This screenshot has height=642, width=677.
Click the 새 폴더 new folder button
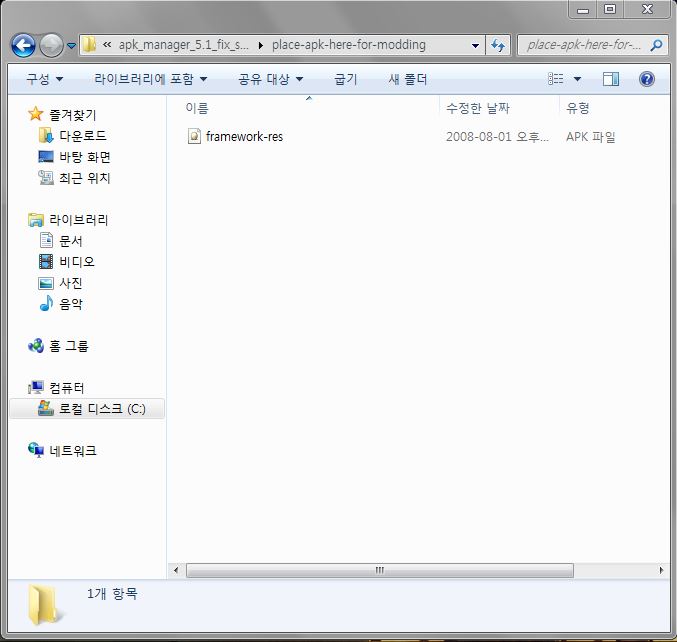(408, 79)
